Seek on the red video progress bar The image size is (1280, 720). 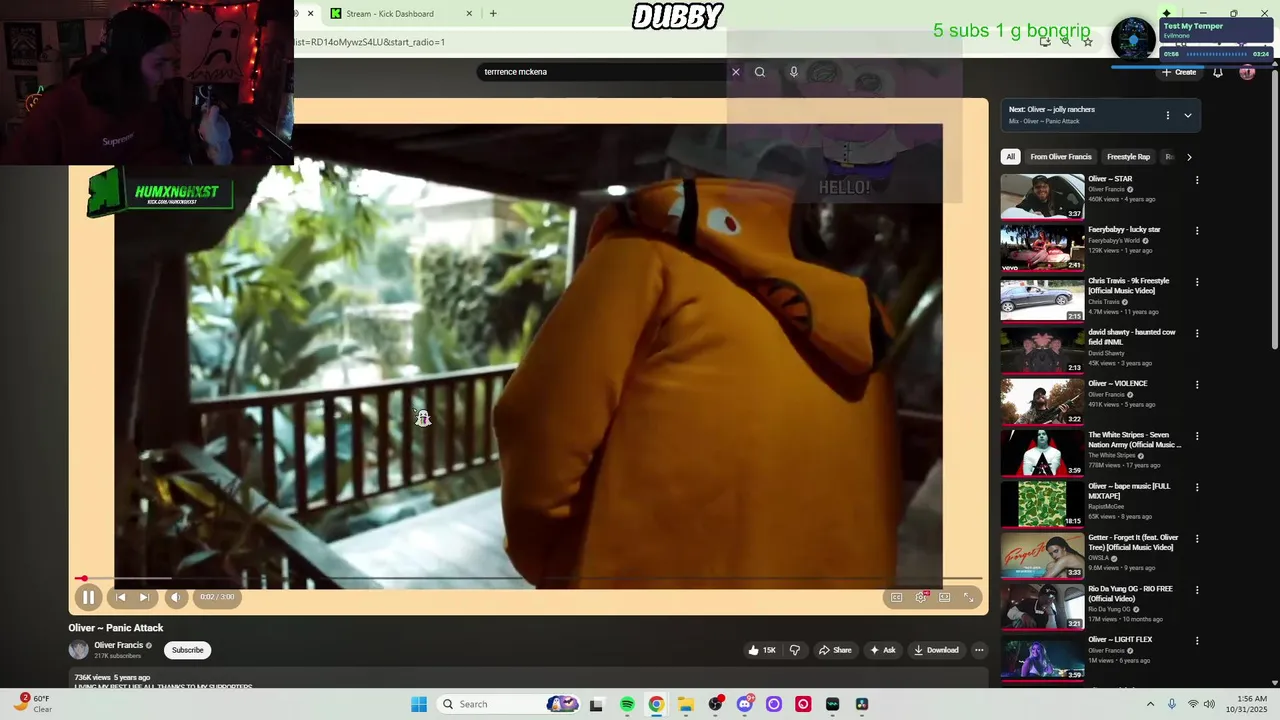coord(528,578)
